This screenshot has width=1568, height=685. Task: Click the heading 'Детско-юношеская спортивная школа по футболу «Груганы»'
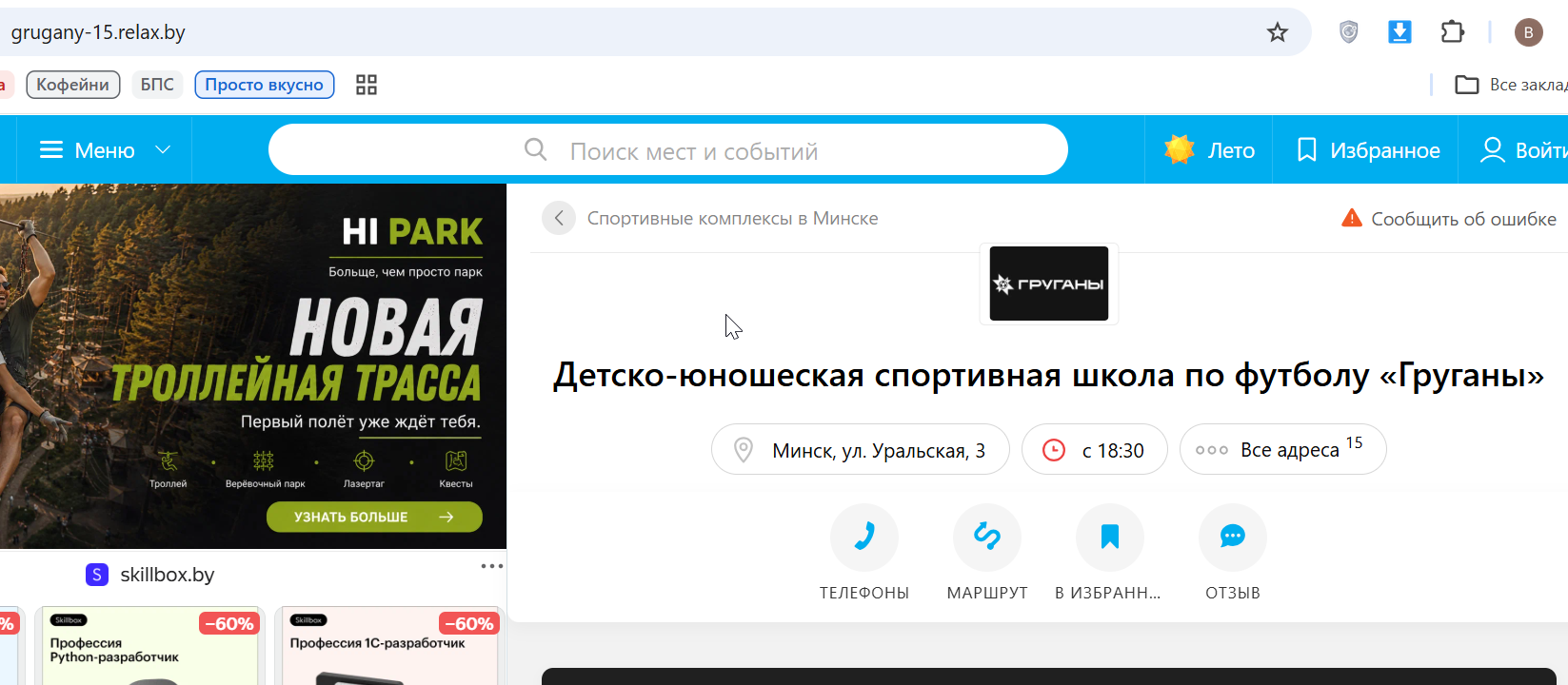point(1049,376)
